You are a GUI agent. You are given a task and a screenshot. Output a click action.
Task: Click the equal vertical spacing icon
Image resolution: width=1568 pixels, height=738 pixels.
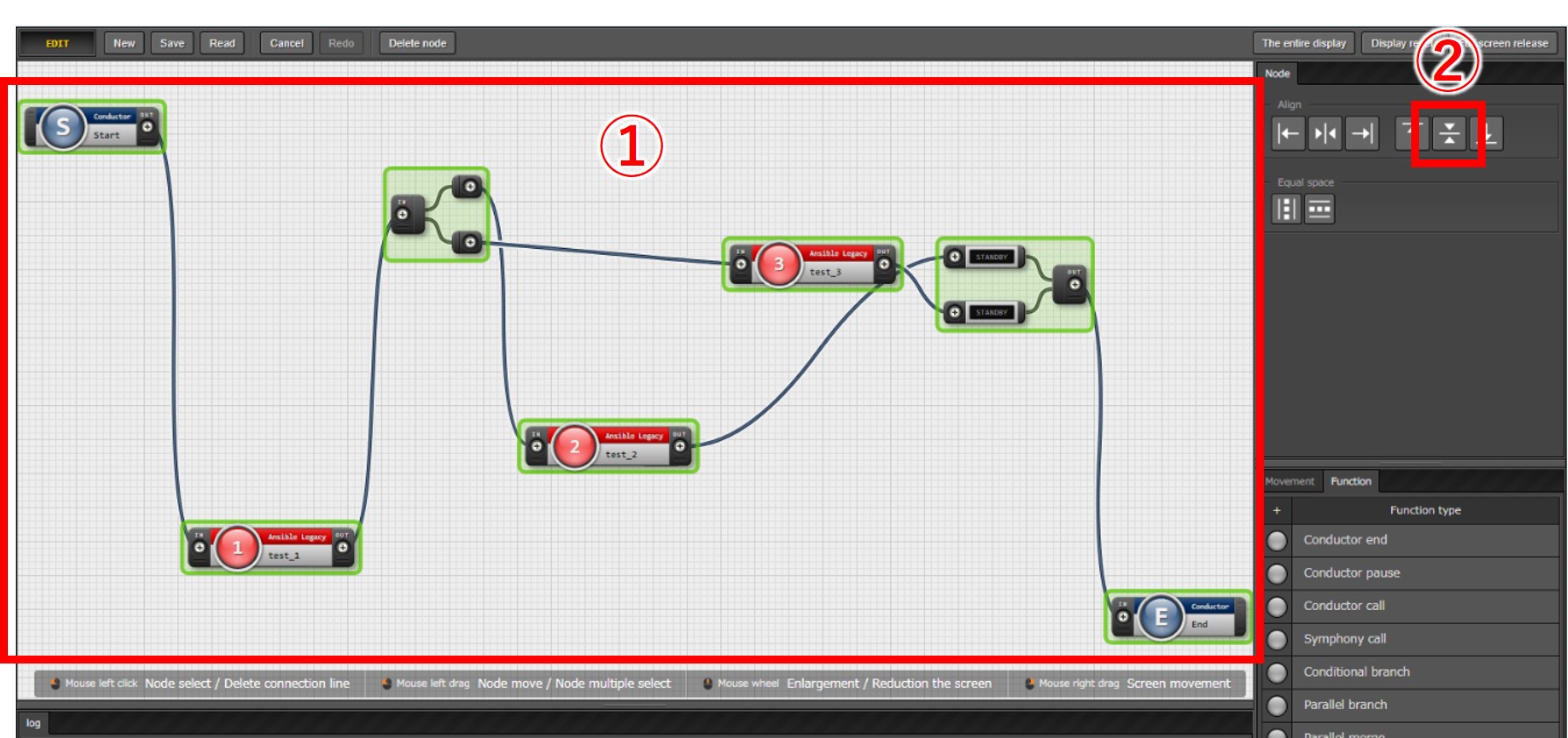coord(1286,209)
